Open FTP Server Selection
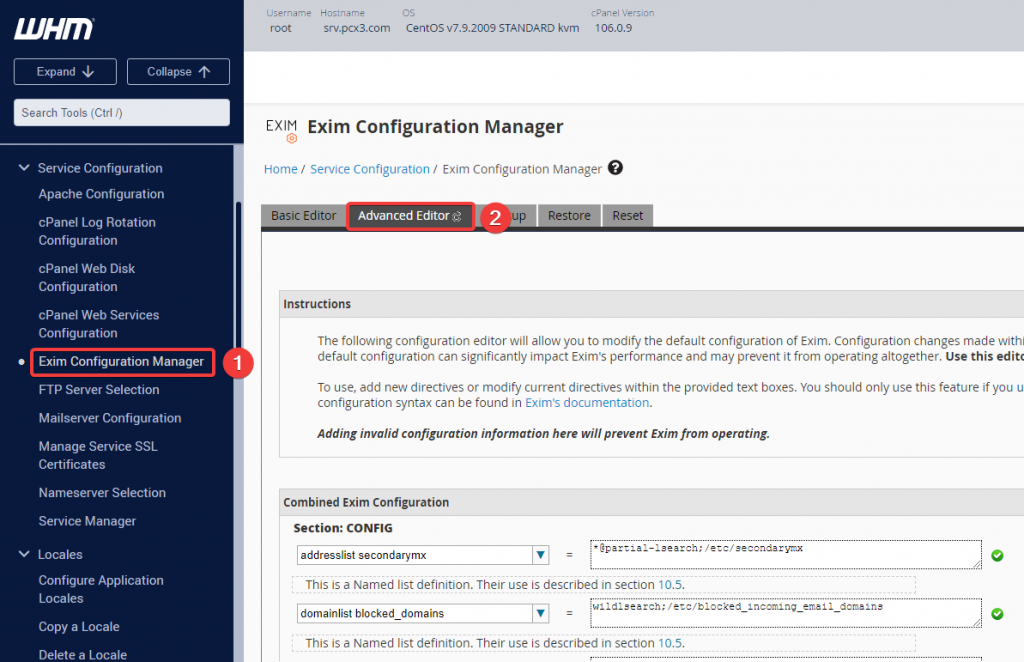 [99, 390]
